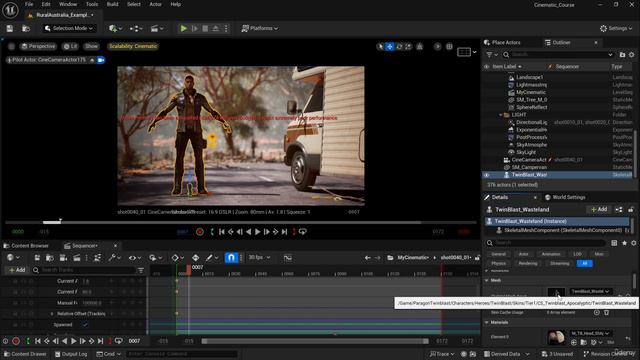640x360 pixels.
Task: Open Outliner settings gear icon
Action: [x=631, y=55]
